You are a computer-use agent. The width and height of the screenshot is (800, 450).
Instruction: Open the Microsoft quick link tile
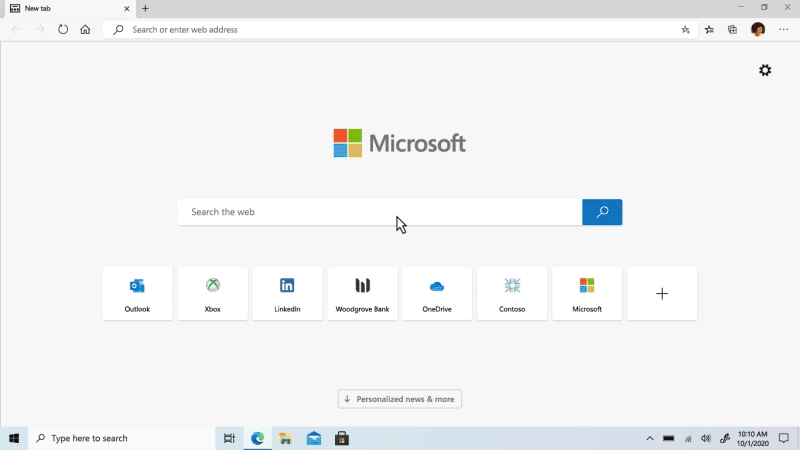pyautogui.click(x=587, y=294)
